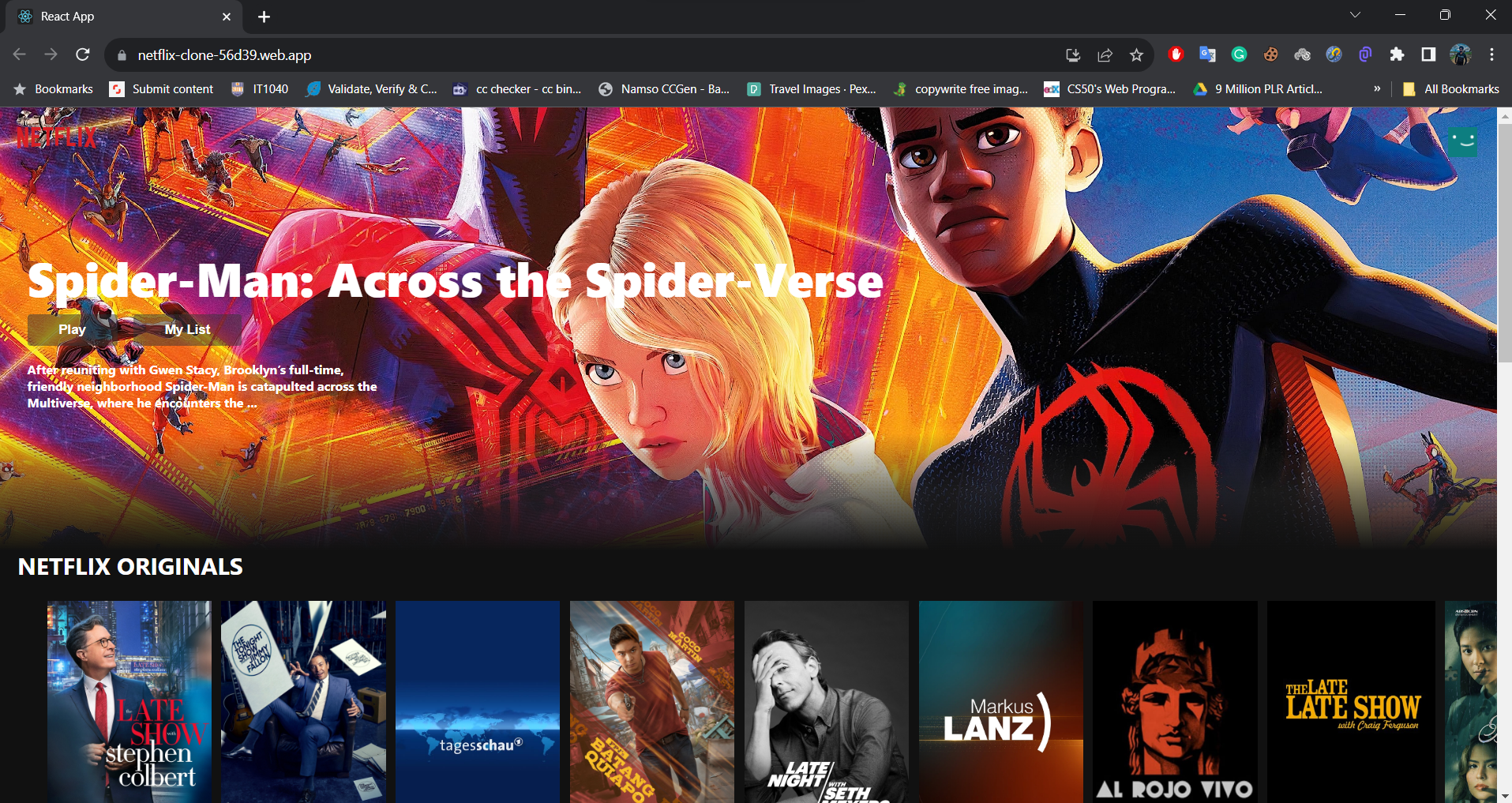Open 9 Million PLR Articles bookmark
Image resolution: width=1512 pixels, height=803 pixels.
(x=1258, y=89)
